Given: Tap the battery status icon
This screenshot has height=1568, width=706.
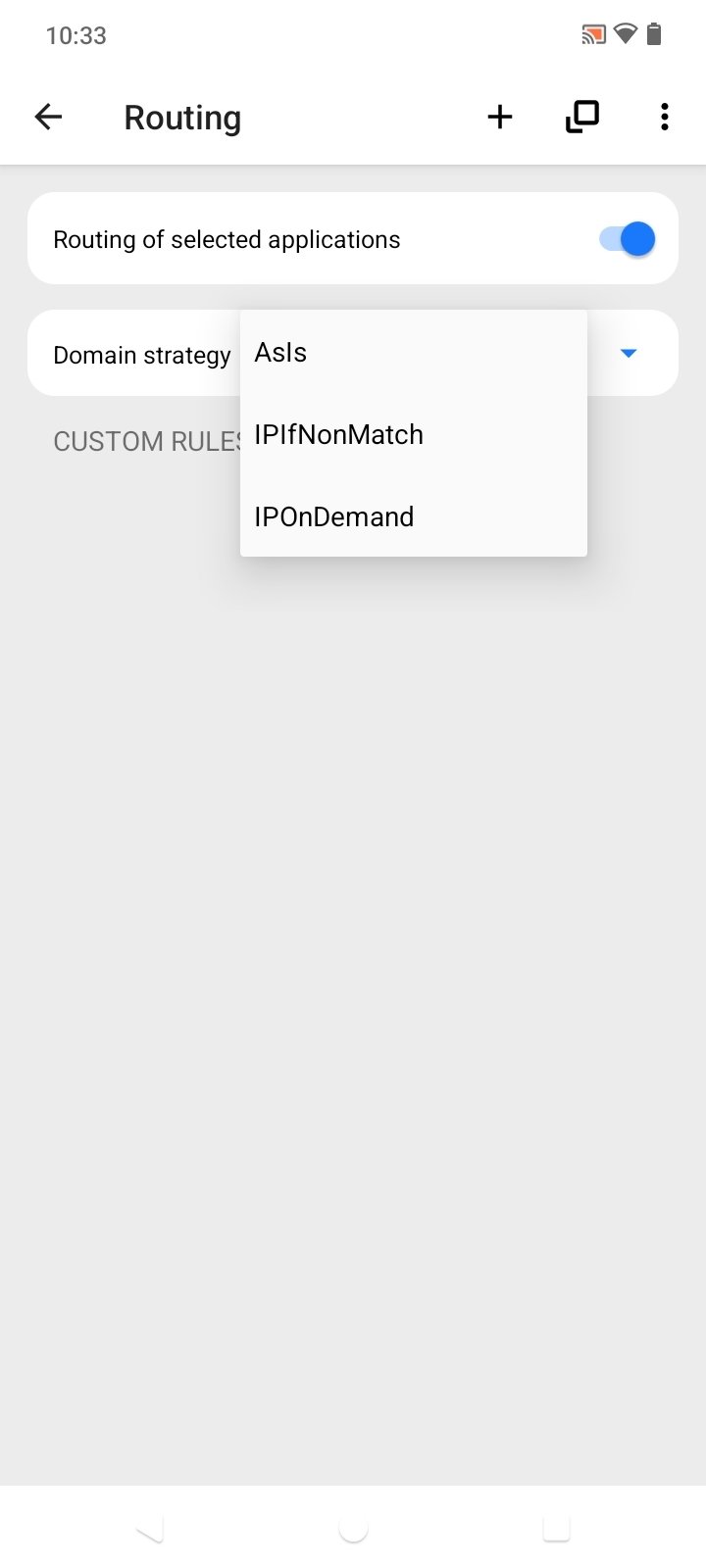Looking at the screenshot, I should (x=654, y=35).
